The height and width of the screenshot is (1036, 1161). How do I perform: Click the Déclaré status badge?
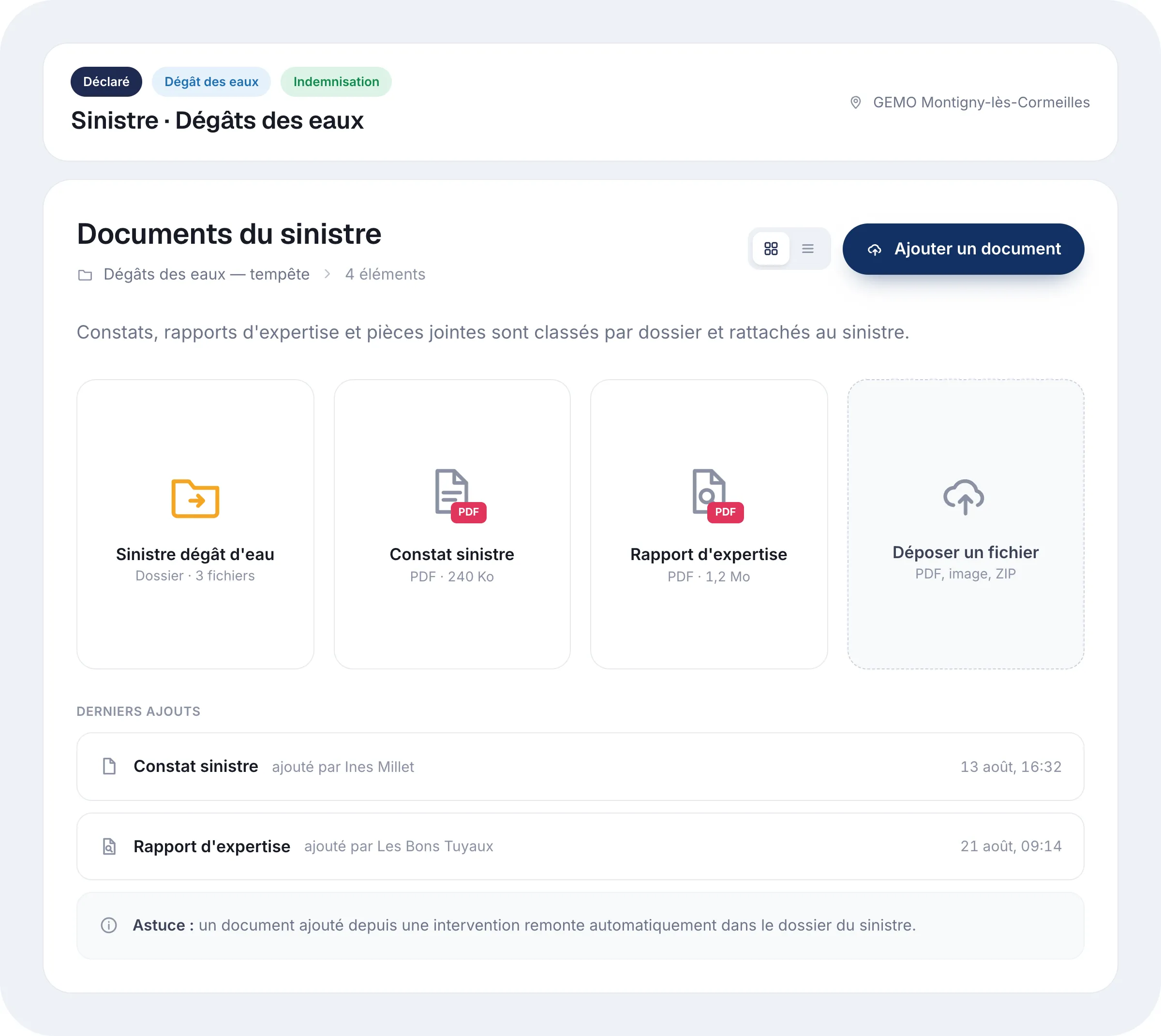coord(106,81)
